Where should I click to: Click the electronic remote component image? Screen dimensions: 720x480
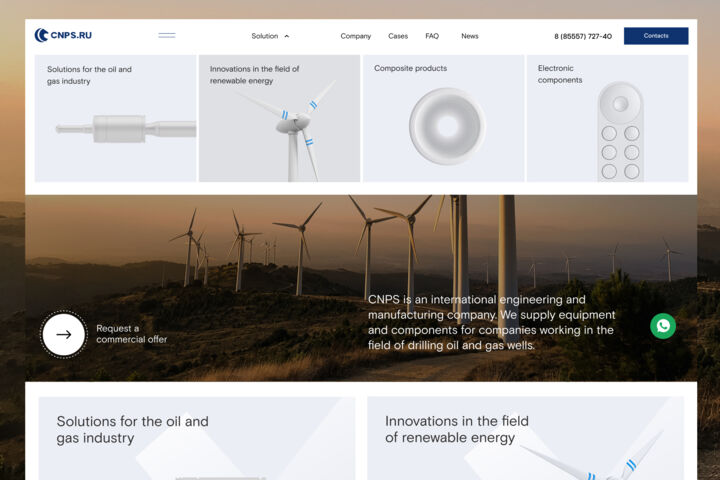click(621, 132)
